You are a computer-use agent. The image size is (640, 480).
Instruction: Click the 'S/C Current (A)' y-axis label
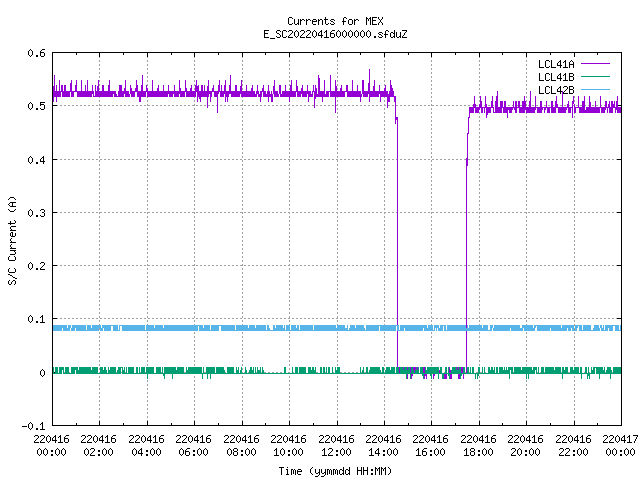click(13, 240)
